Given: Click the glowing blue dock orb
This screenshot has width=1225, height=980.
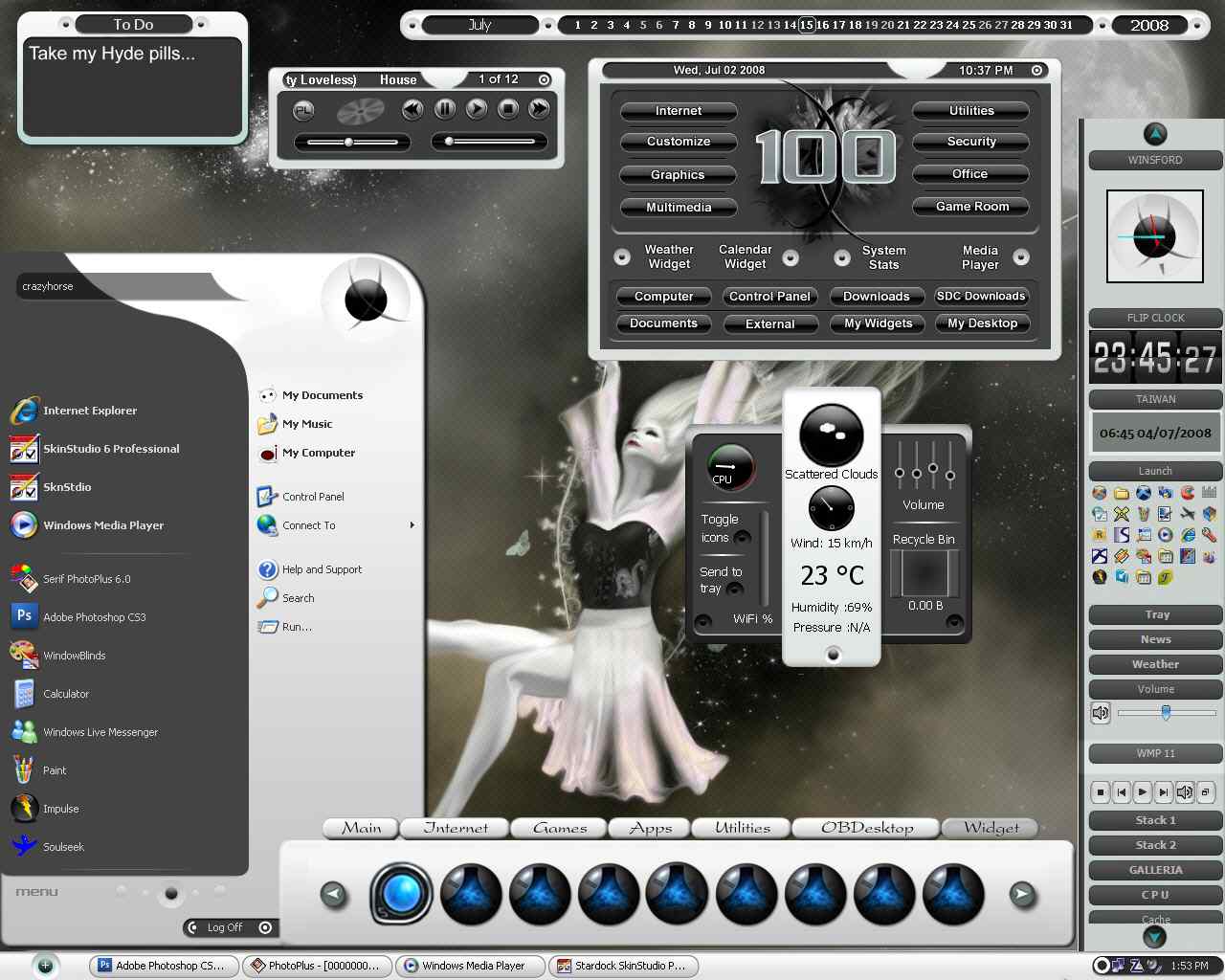Looking at the screenshot, I should tap(402, 893).
